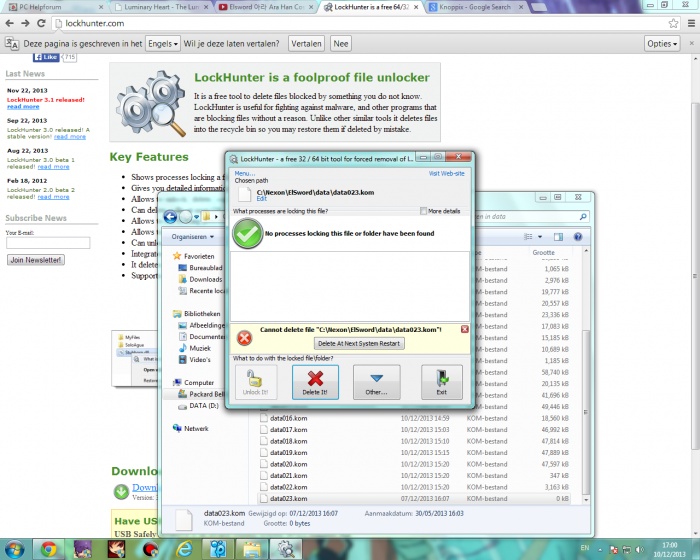Open read more under LockHunter 3.1 released
This screenshot has width=700, height=560.
point(23,107)
